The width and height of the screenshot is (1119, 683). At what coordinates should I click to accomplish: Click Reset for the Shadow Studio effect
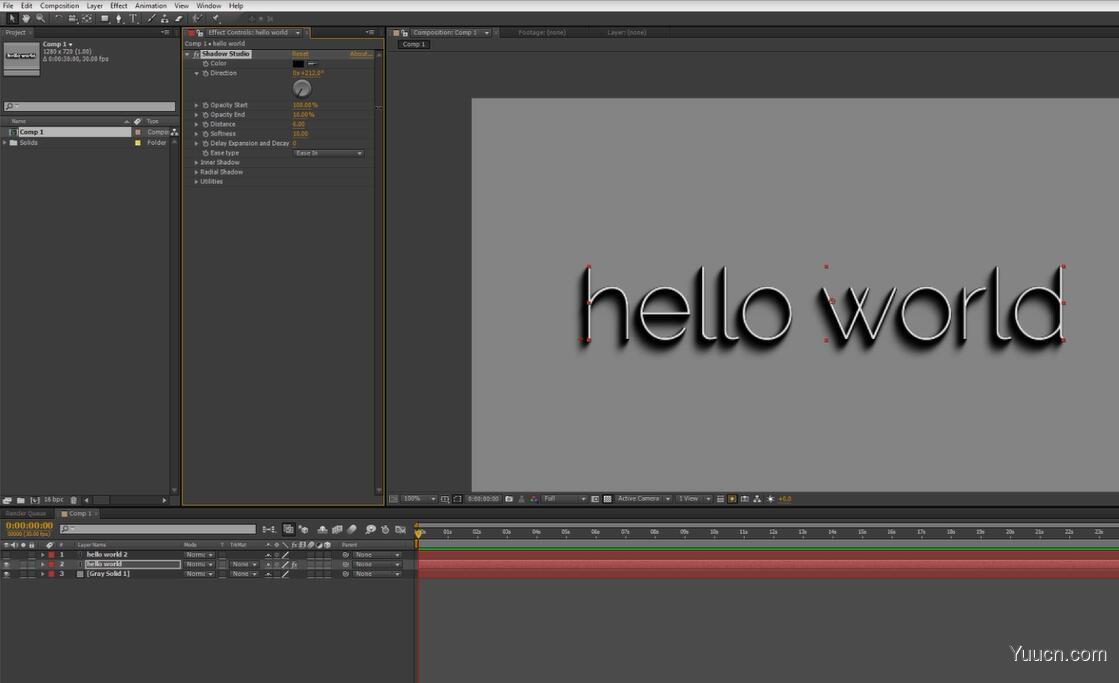tap(300, 54)
